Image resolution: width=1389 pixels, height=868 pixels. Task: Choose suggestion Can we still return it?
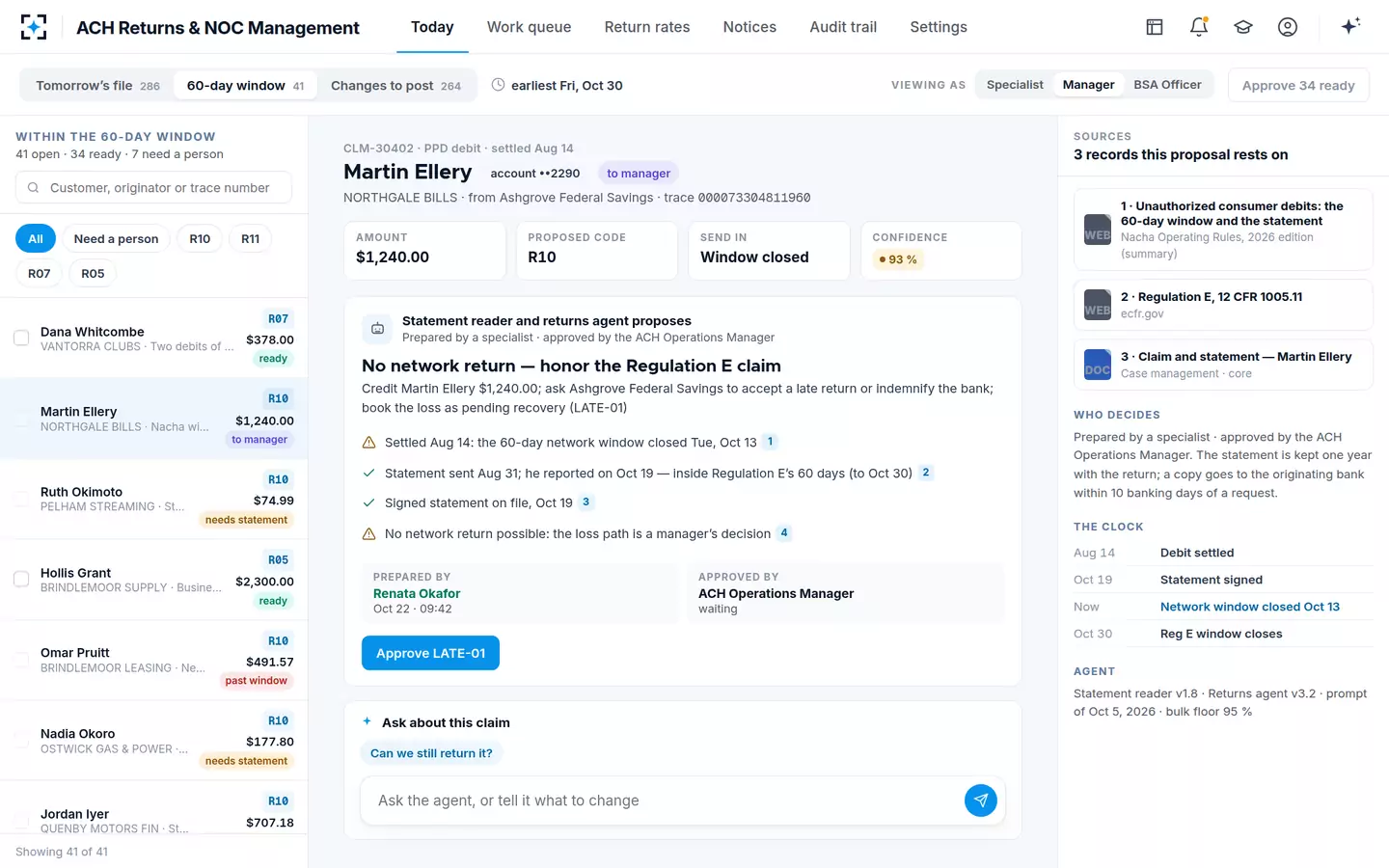431,753
